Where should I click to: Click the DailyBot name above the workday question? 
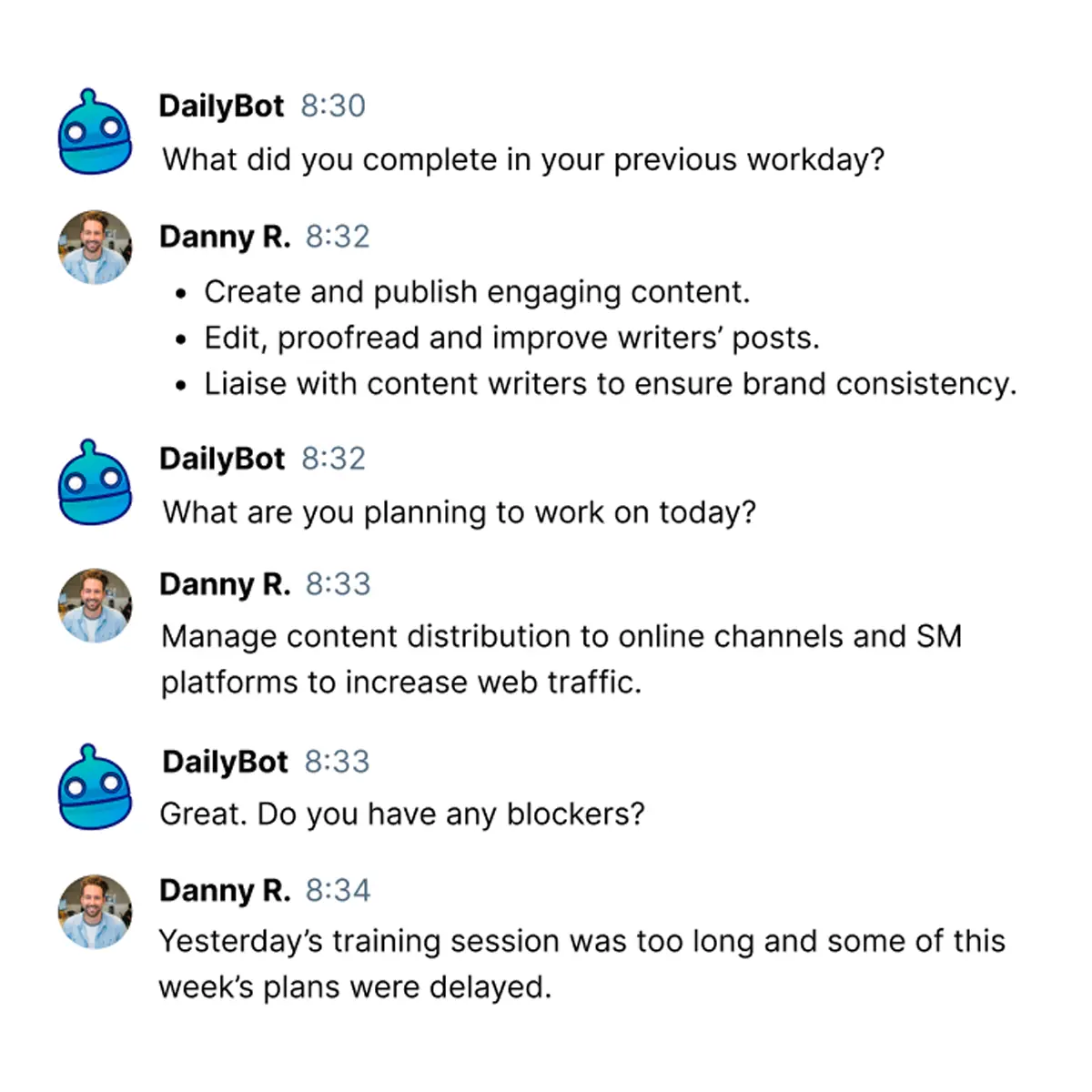[221, 106]
